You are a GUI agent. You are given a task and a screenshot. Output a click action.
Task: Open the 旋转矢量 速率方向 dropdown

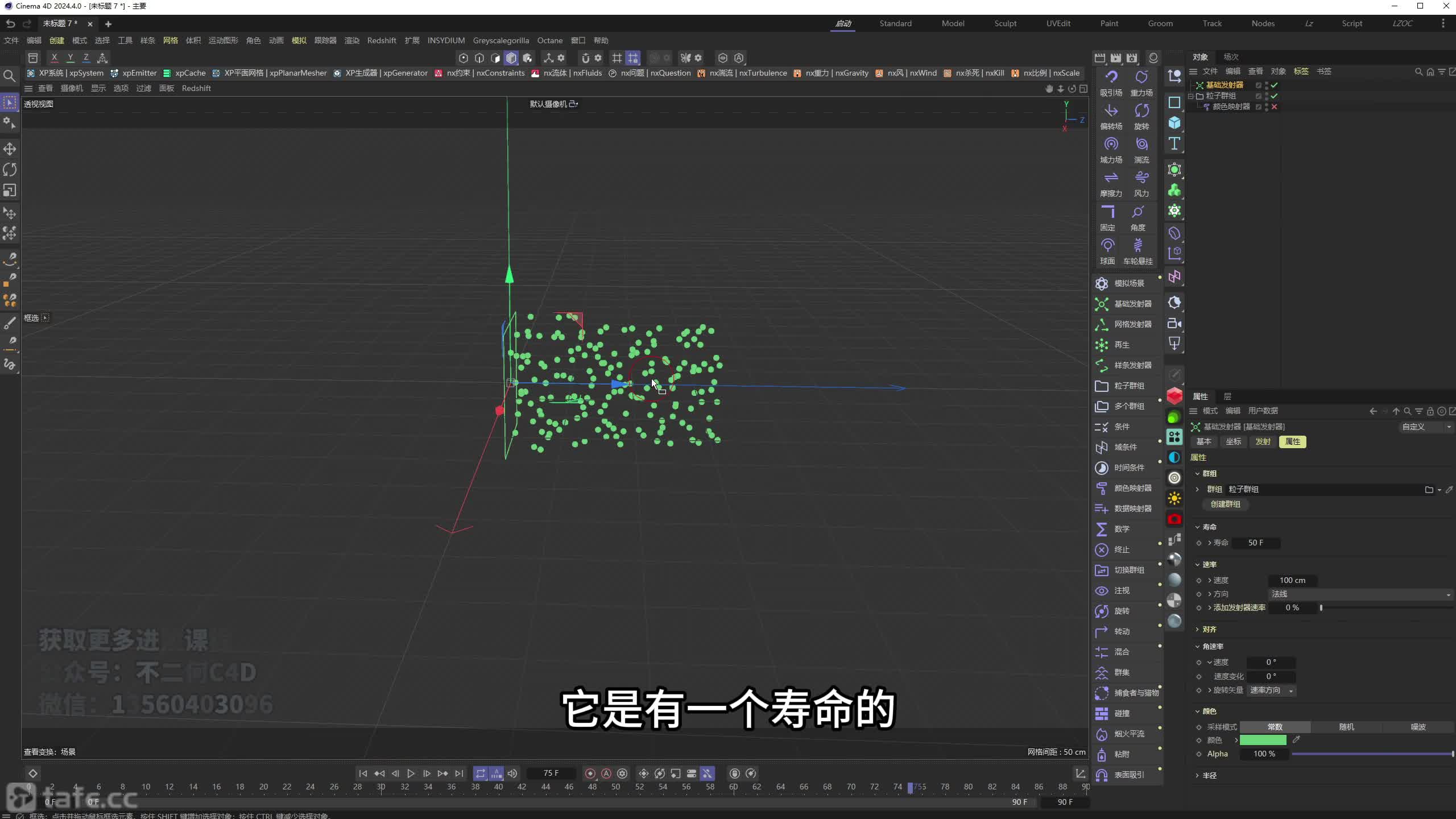(1271, 690)
